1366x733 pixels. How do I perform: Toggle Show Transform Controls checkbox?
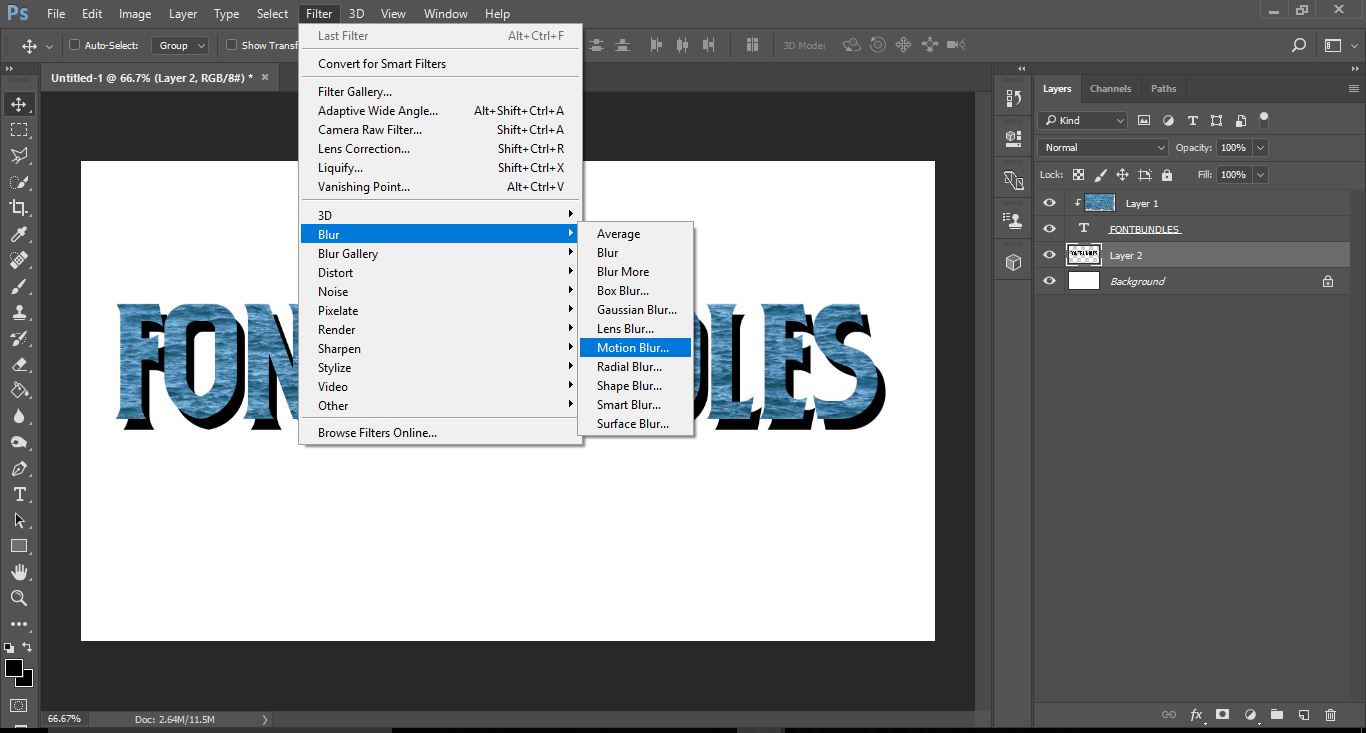point(232,45)
